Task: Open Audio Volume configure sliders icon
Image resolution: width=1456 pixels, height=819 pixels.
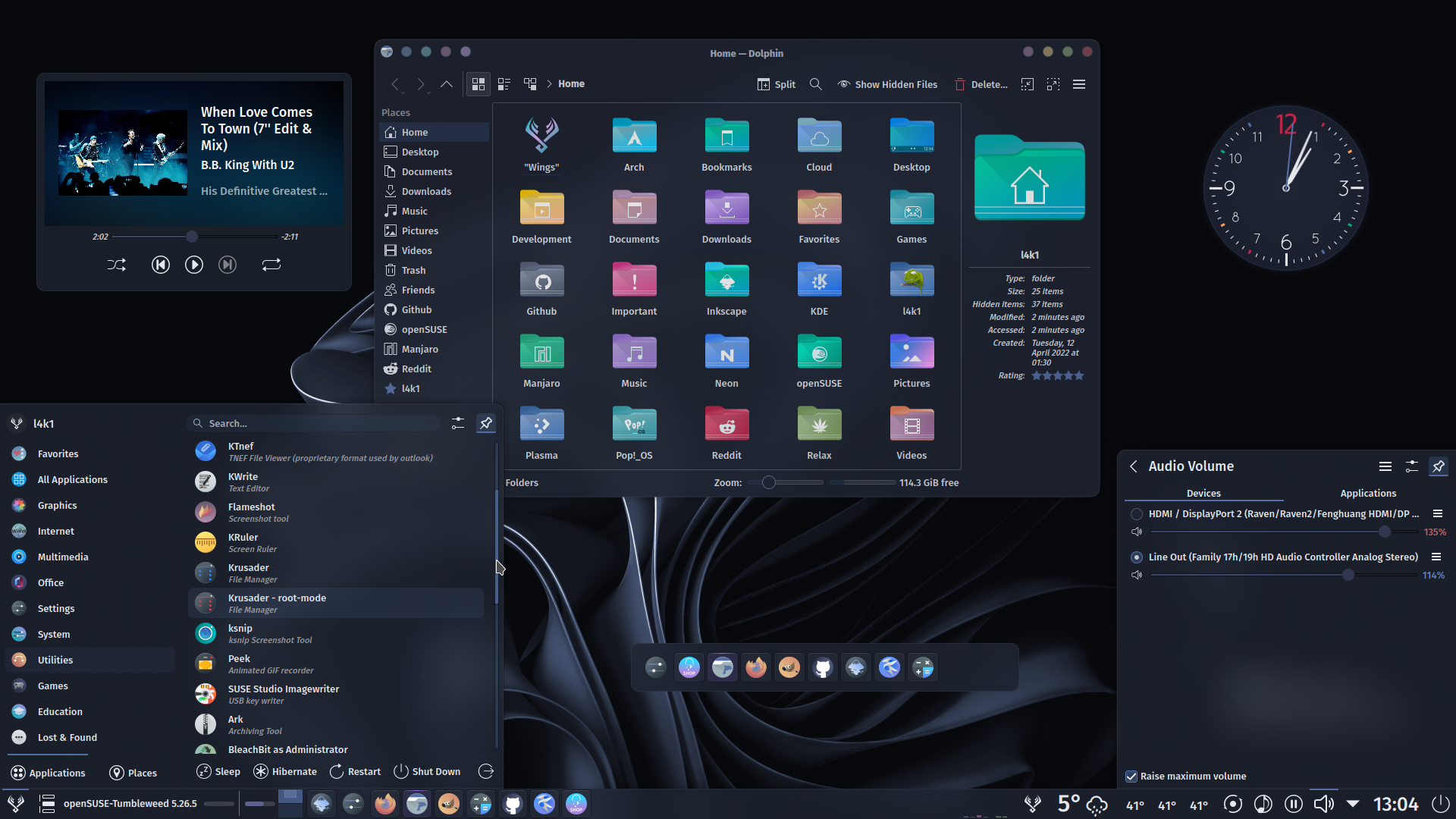Action: pos(1412,466)
